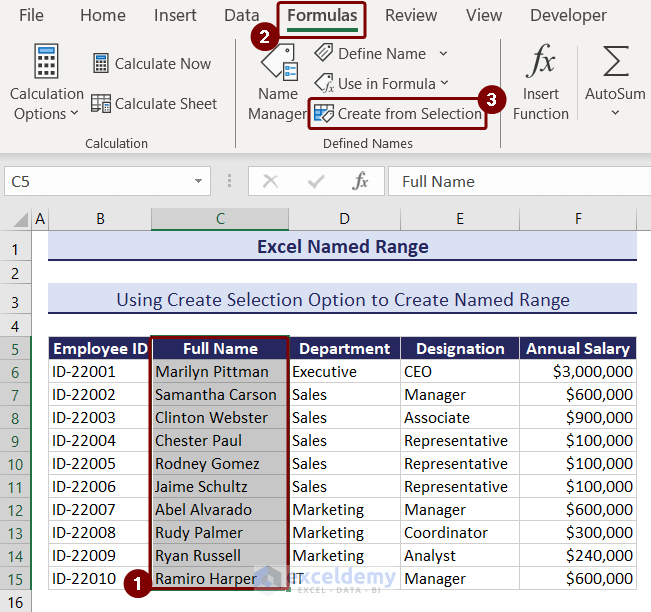Click the Department header cell
The image size is (651, 612).
click(x=345, y=348)
